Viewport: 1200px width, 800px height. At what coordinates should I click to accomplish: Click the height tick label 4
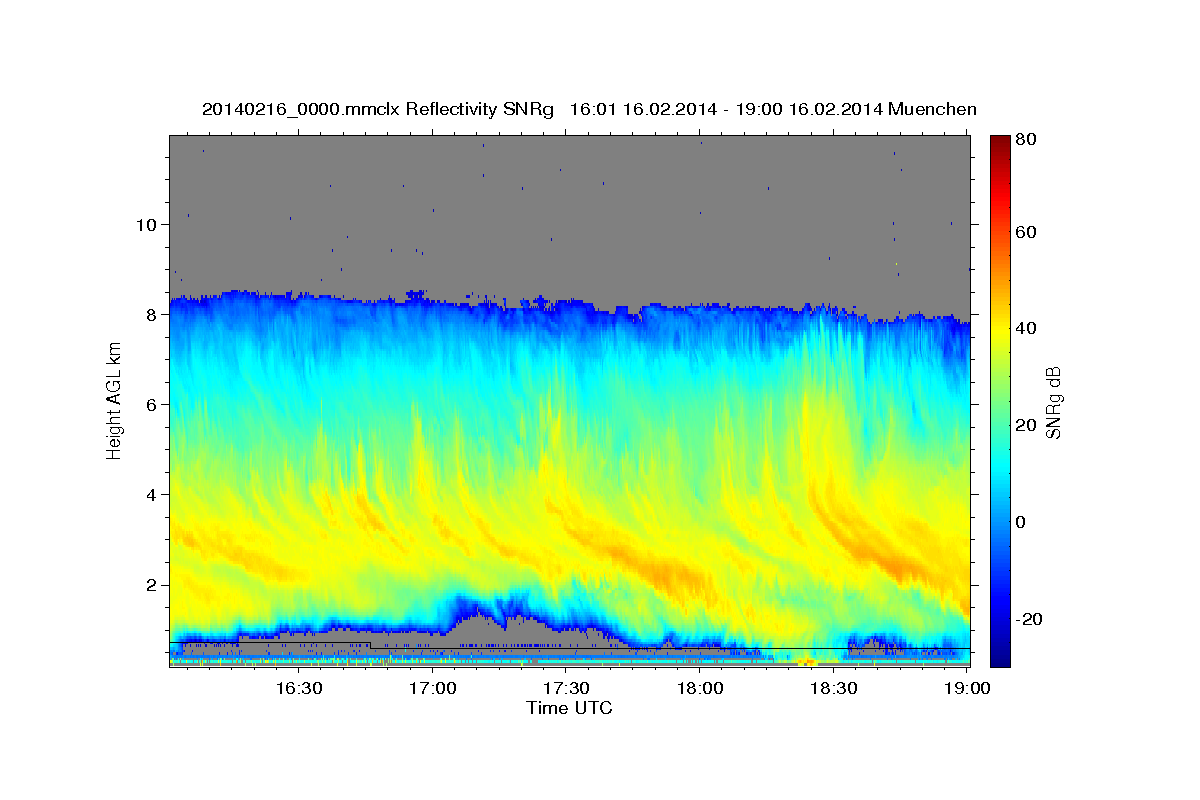pos(152,494)
